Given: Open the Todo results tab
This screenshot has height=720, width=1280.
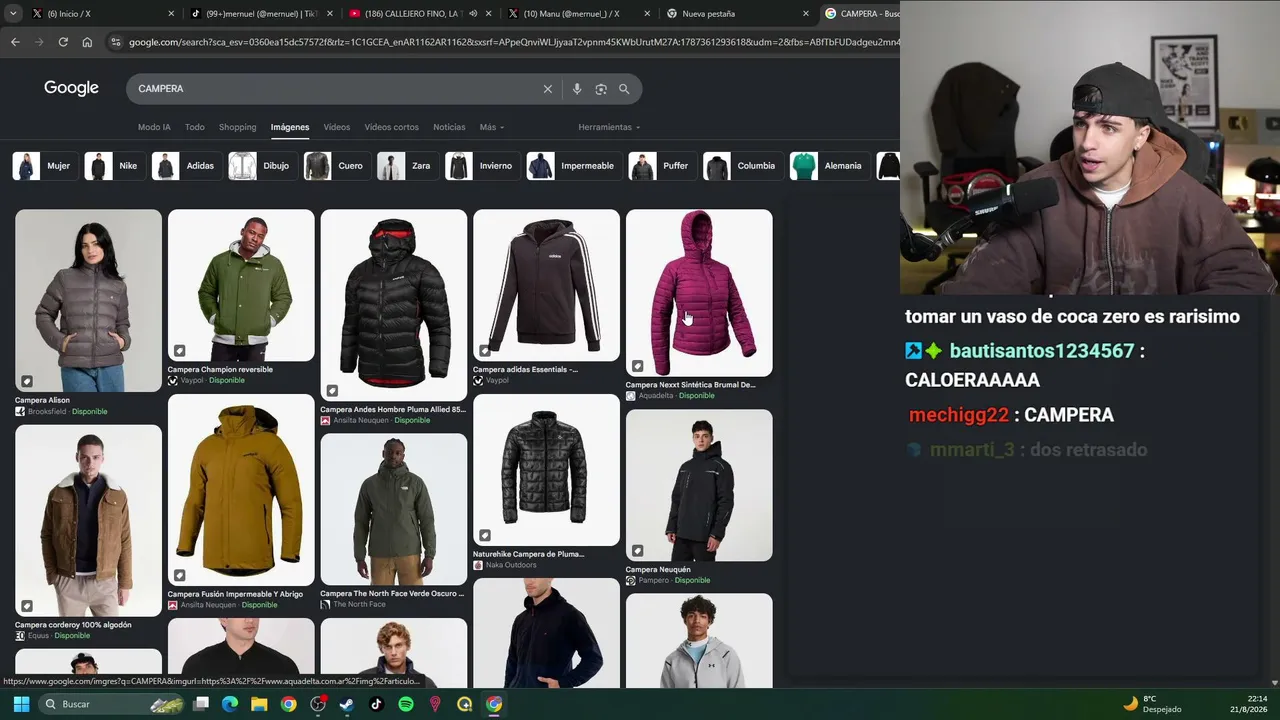Looking at the screenshot, I should click(195, 127).
